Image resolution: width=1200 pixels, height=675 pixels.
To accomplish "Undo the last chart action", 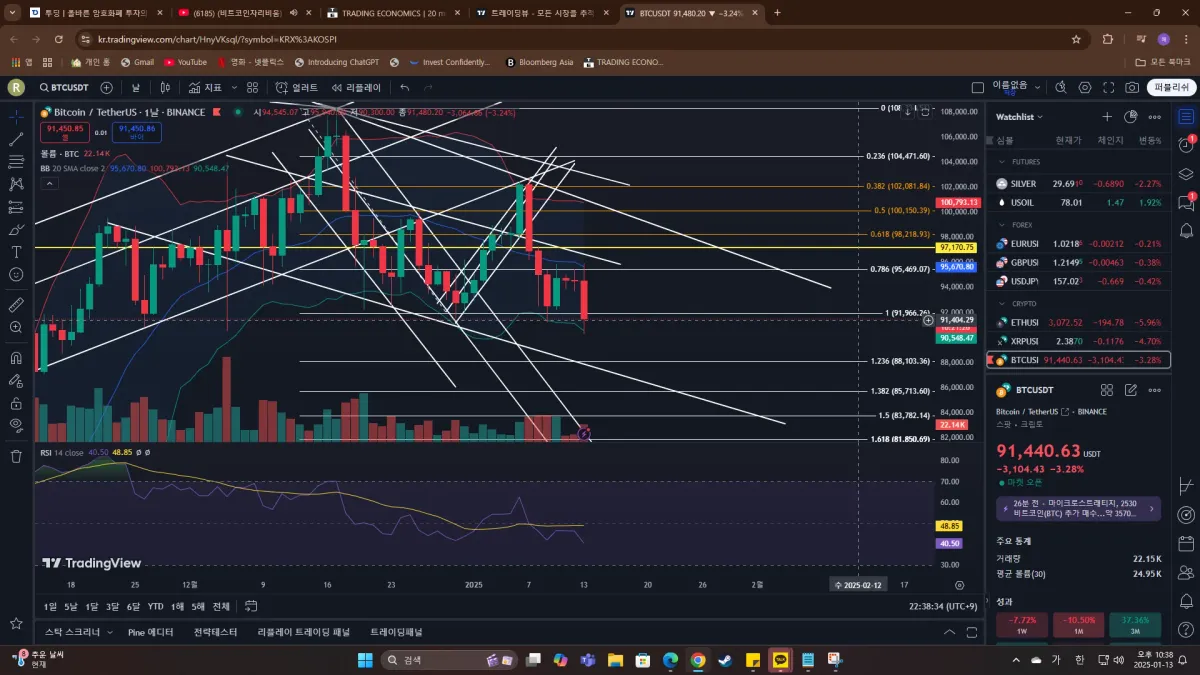I will 405,88.
